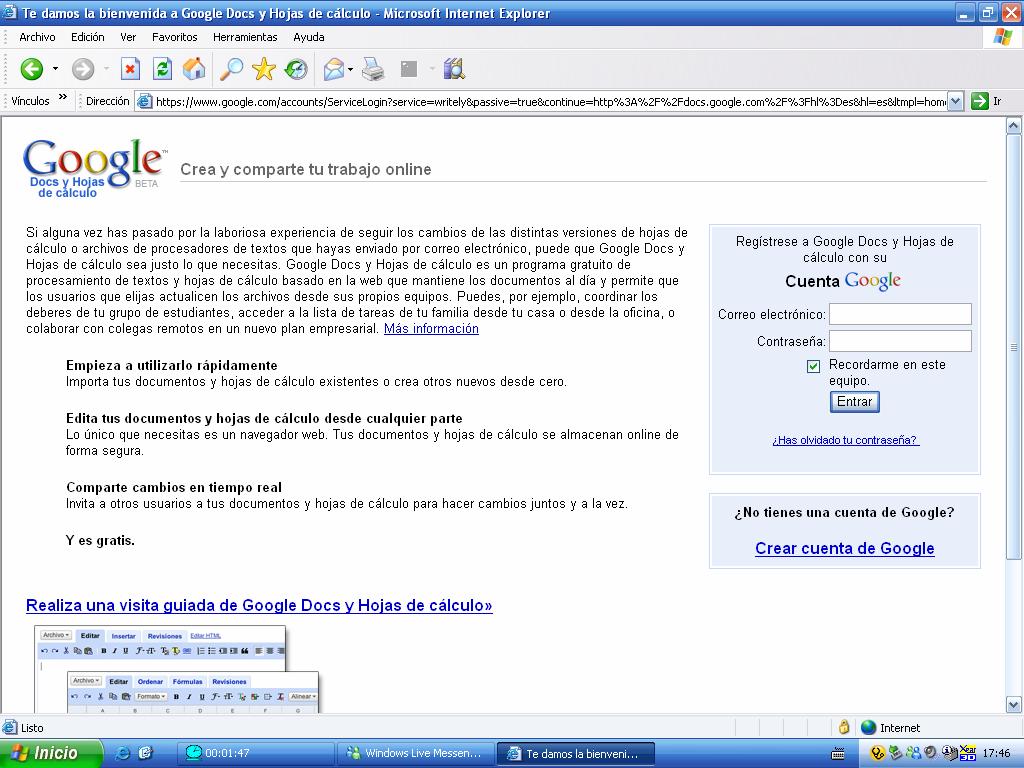The height and width of the screenshot is (768, 1024).
Task: Switch to the 00:01:47 taskbar window
Action: click(x=258, y=753)
